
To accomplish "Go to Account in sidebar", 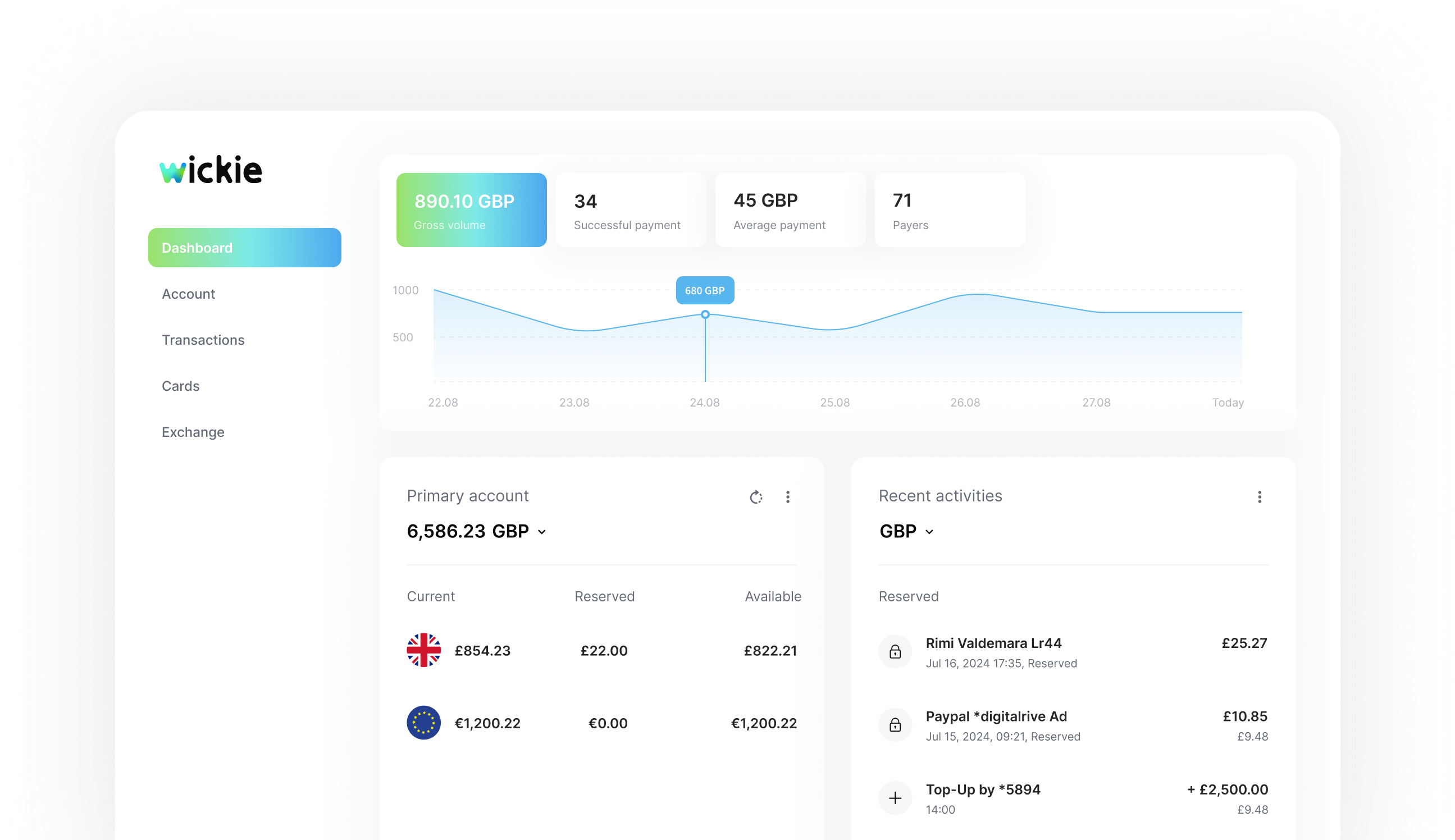I will tap(188, 294).
